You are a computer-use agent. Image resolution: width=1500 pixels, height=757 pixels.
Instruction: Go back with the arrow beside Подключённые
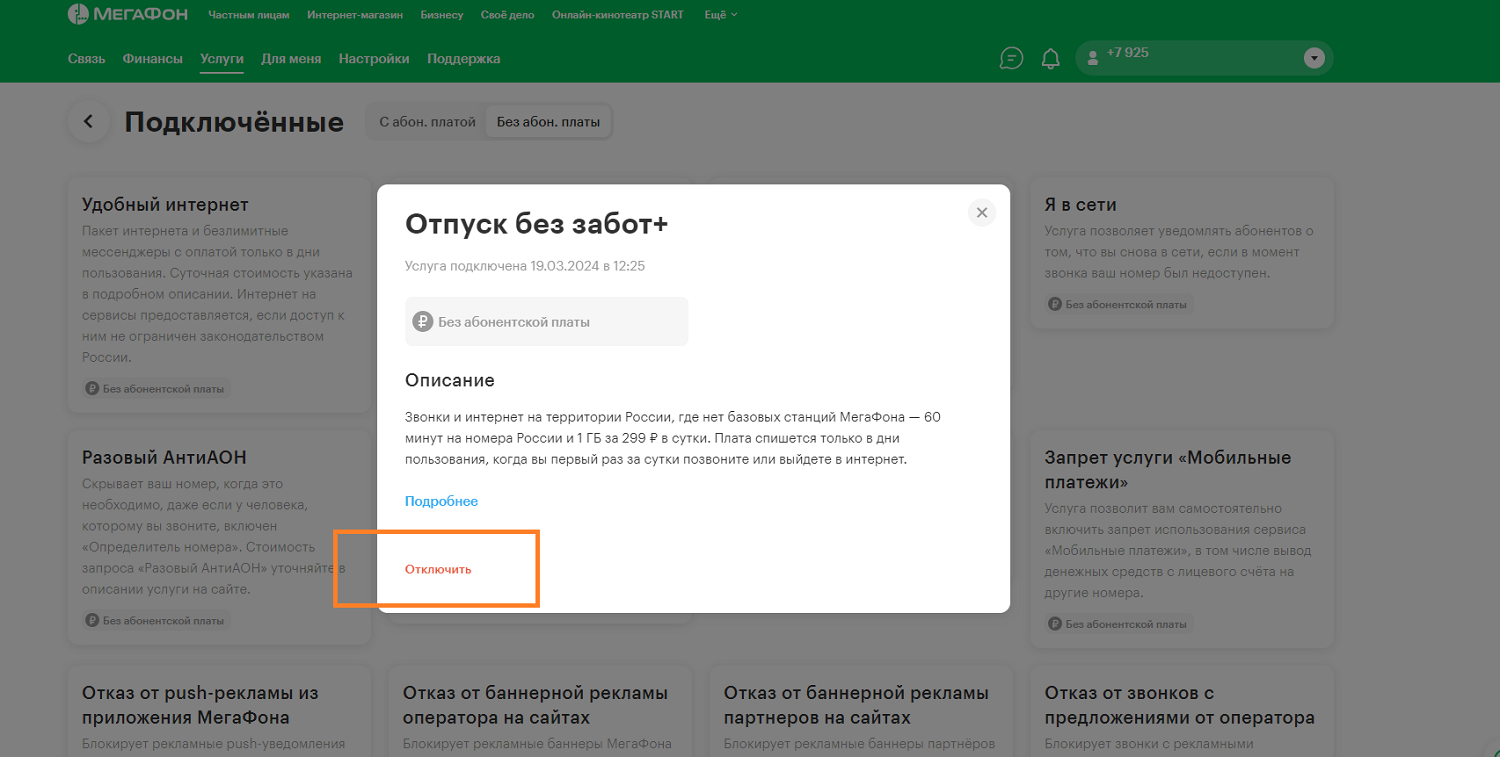click(88, 121)
